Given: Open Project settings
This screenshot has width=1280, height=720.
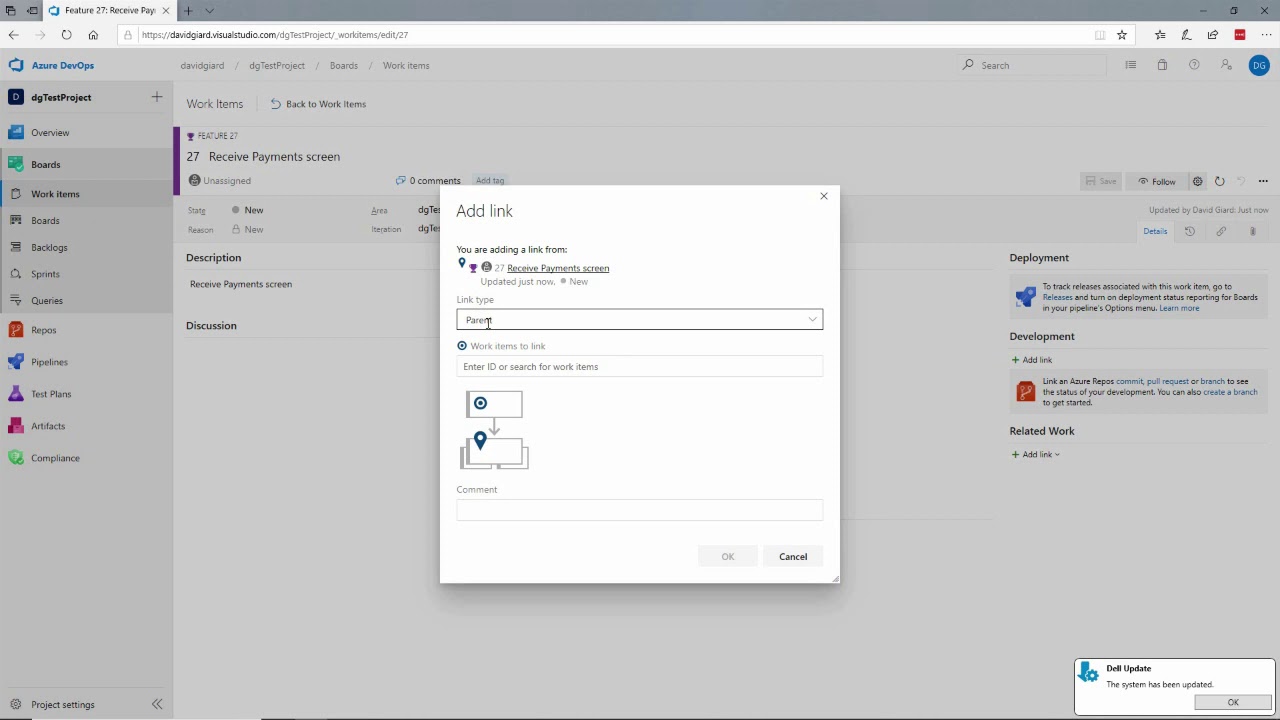Looking at the screenshot, I should tap(62, 704).
